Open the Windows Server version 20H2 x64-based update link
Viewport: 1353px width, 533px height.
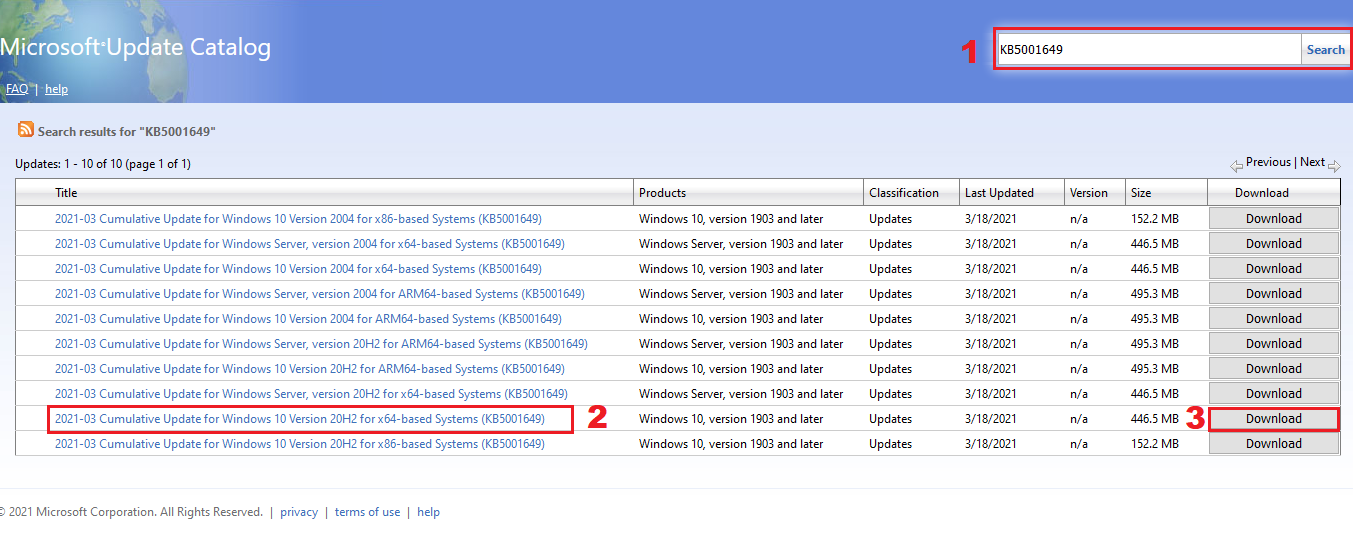pos(311,394)
